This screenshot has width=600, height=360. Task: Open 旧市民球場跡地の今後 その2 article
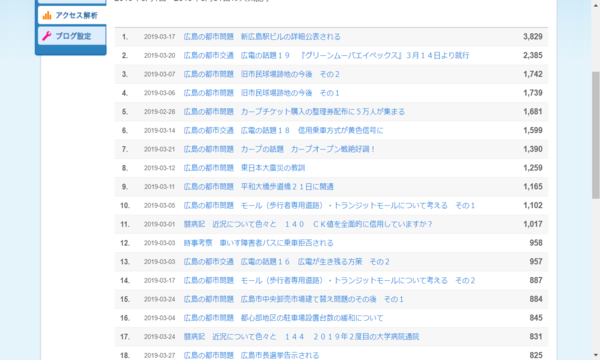tap(261, 74)
